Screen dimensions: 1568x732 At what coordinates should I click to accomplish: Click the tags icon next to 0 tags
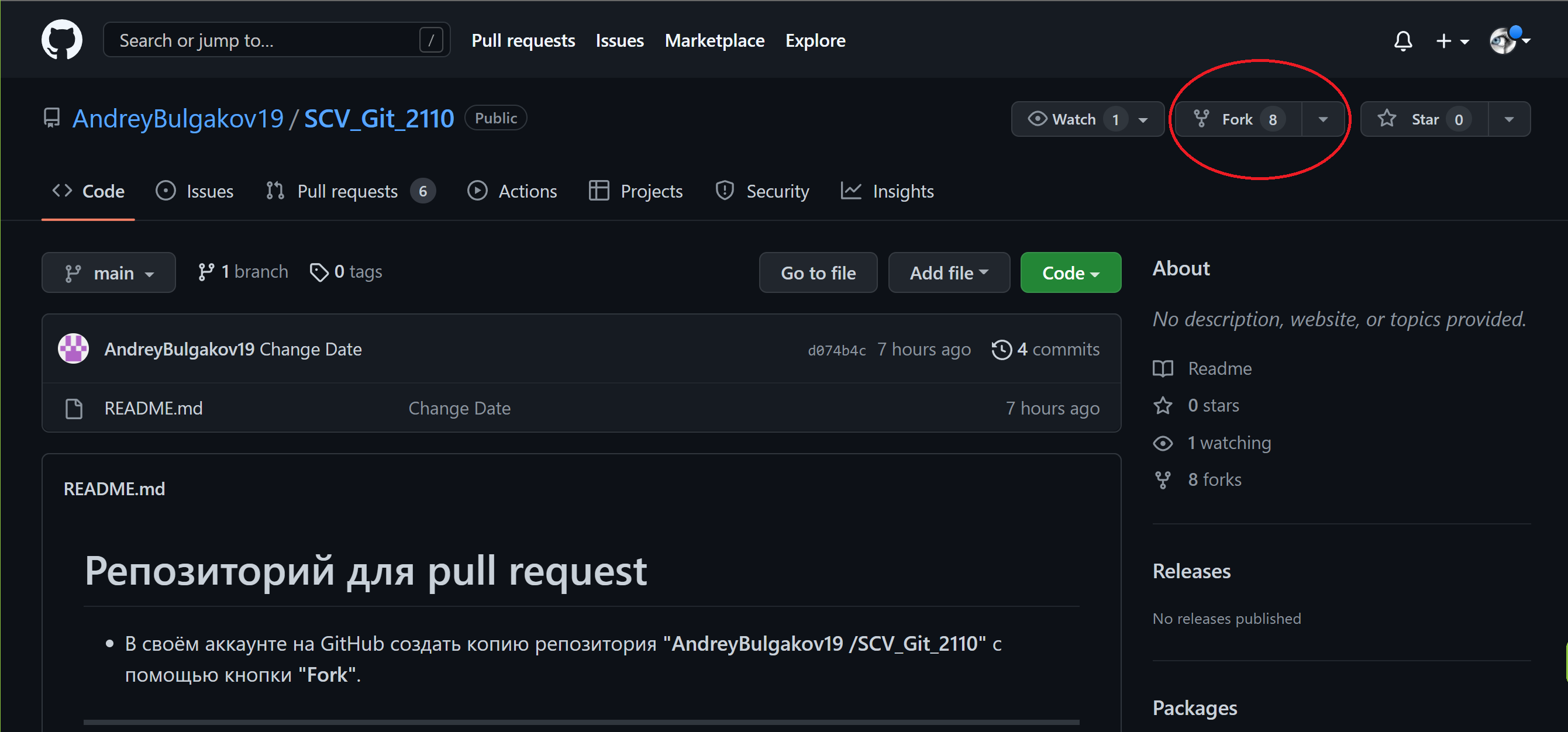tap(318, 272)
